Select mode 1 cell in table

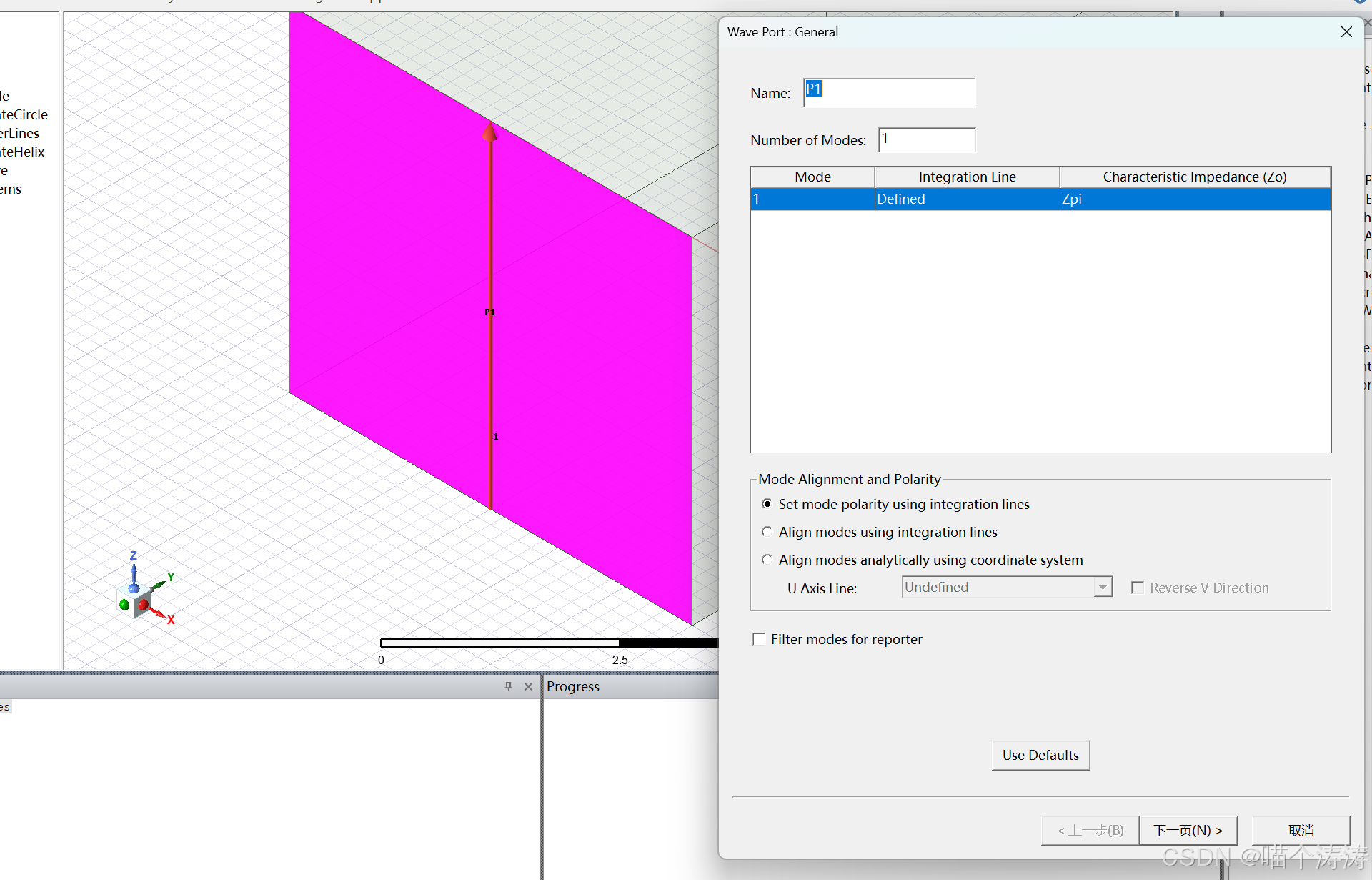812,199
